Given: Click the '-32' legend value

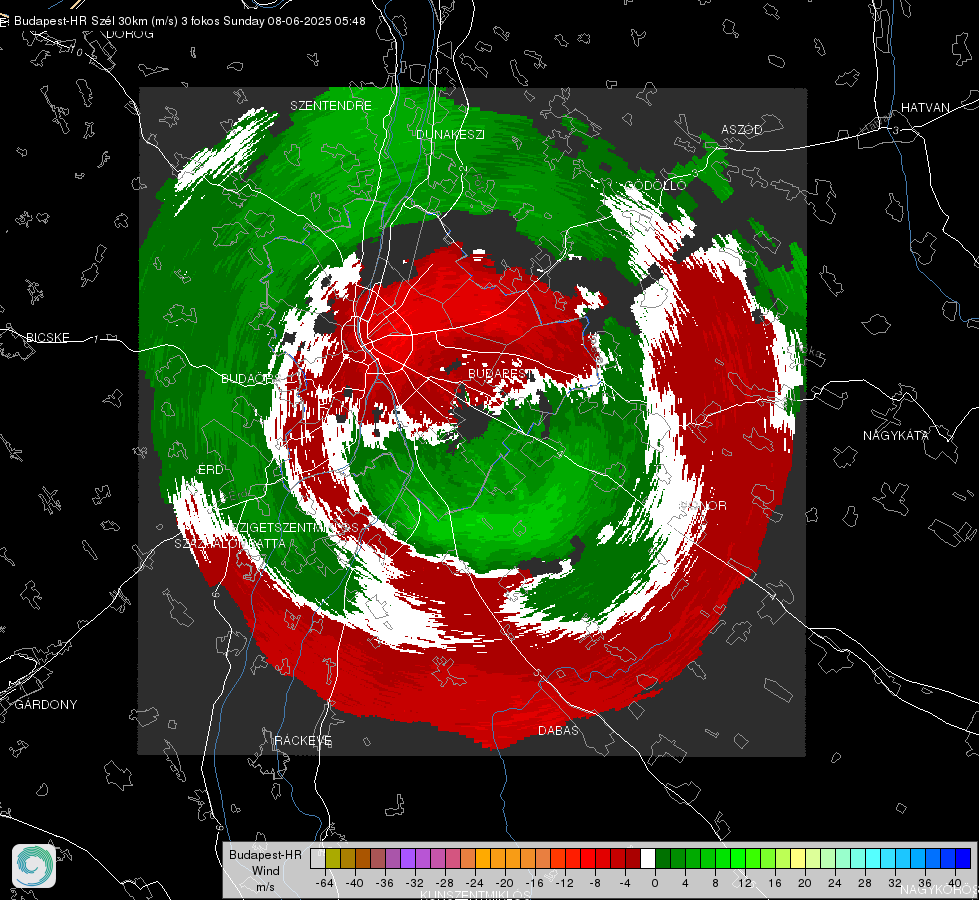Looking at the screenshot, I should coord(415,883).
